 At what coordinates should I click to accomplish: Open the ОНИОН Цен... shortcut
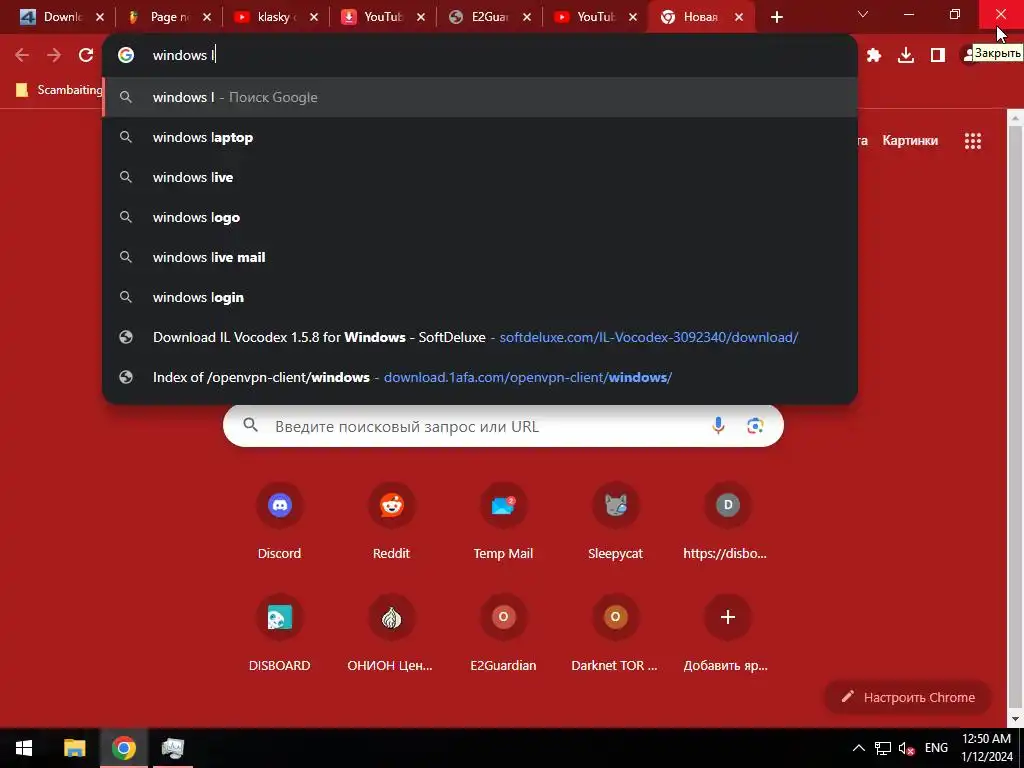pyautogui.click(x=391, y=635)
